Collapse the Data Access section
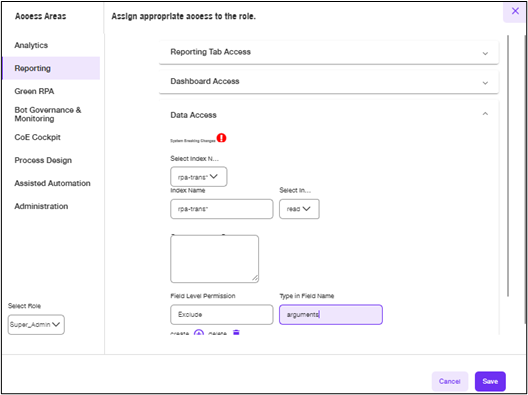The height and width of the screenshot is (395, 528). 485,114
